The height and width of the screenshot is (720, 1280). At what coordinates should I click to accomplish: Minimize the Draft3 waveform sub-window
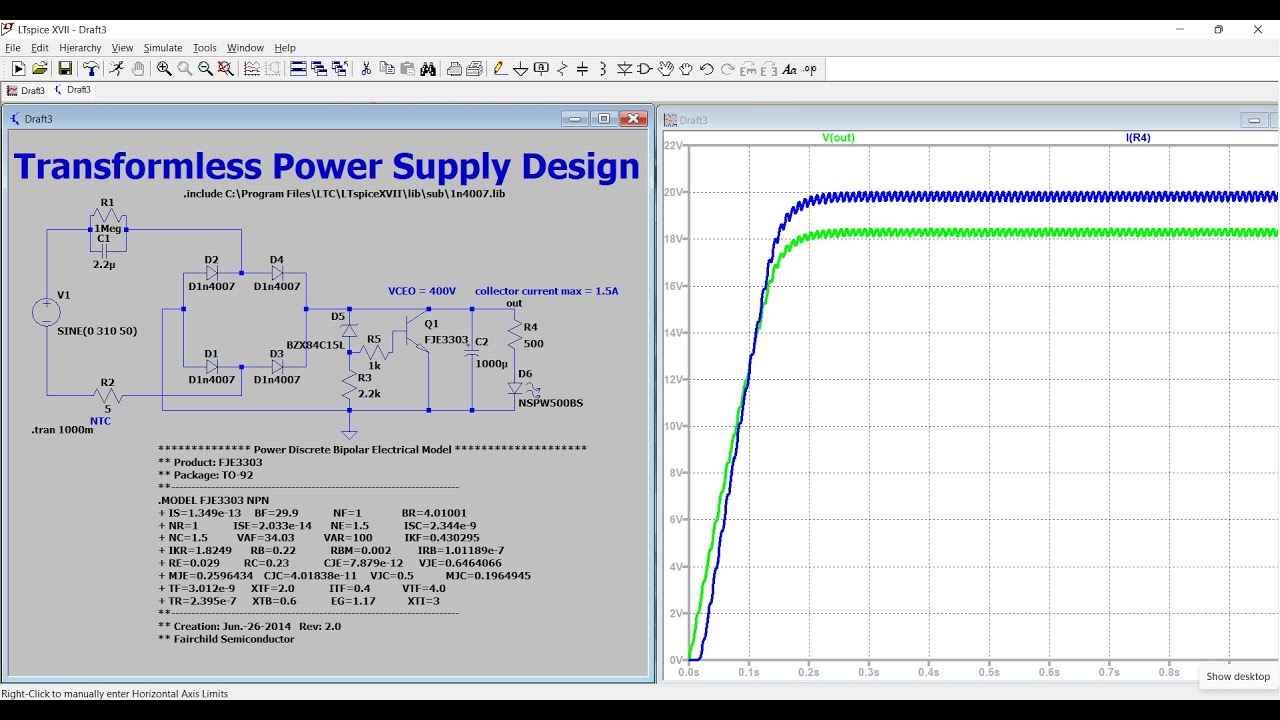click(x=1254, y=120)
